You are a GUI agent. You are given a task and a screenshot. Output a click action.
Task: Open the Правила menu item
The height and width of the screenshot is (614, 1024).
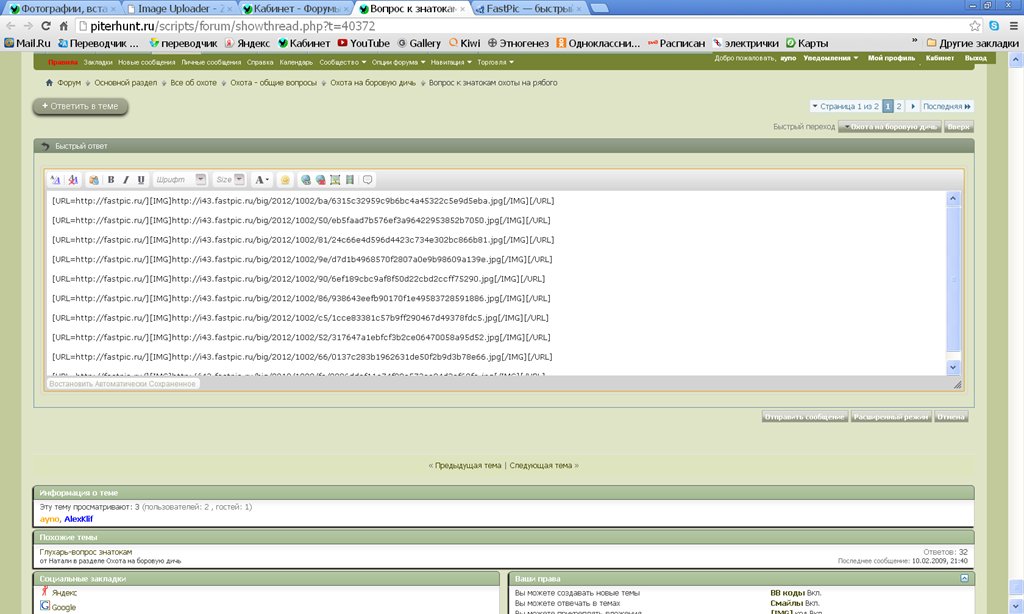[x=63, y=62]
